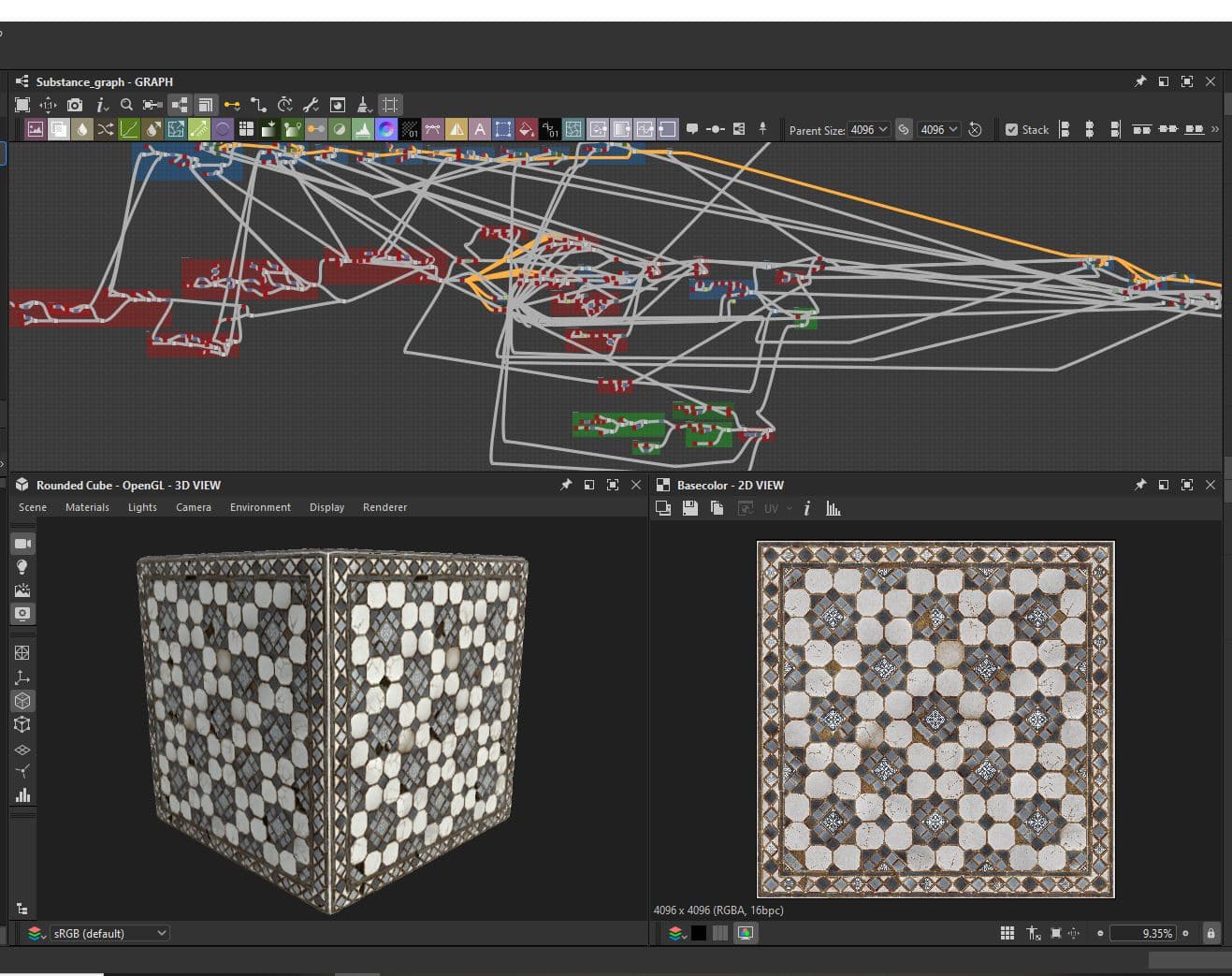Click the graph pin icon after the frame icon
Viewport: 1232px width, 976px height.
coord(762,129)
